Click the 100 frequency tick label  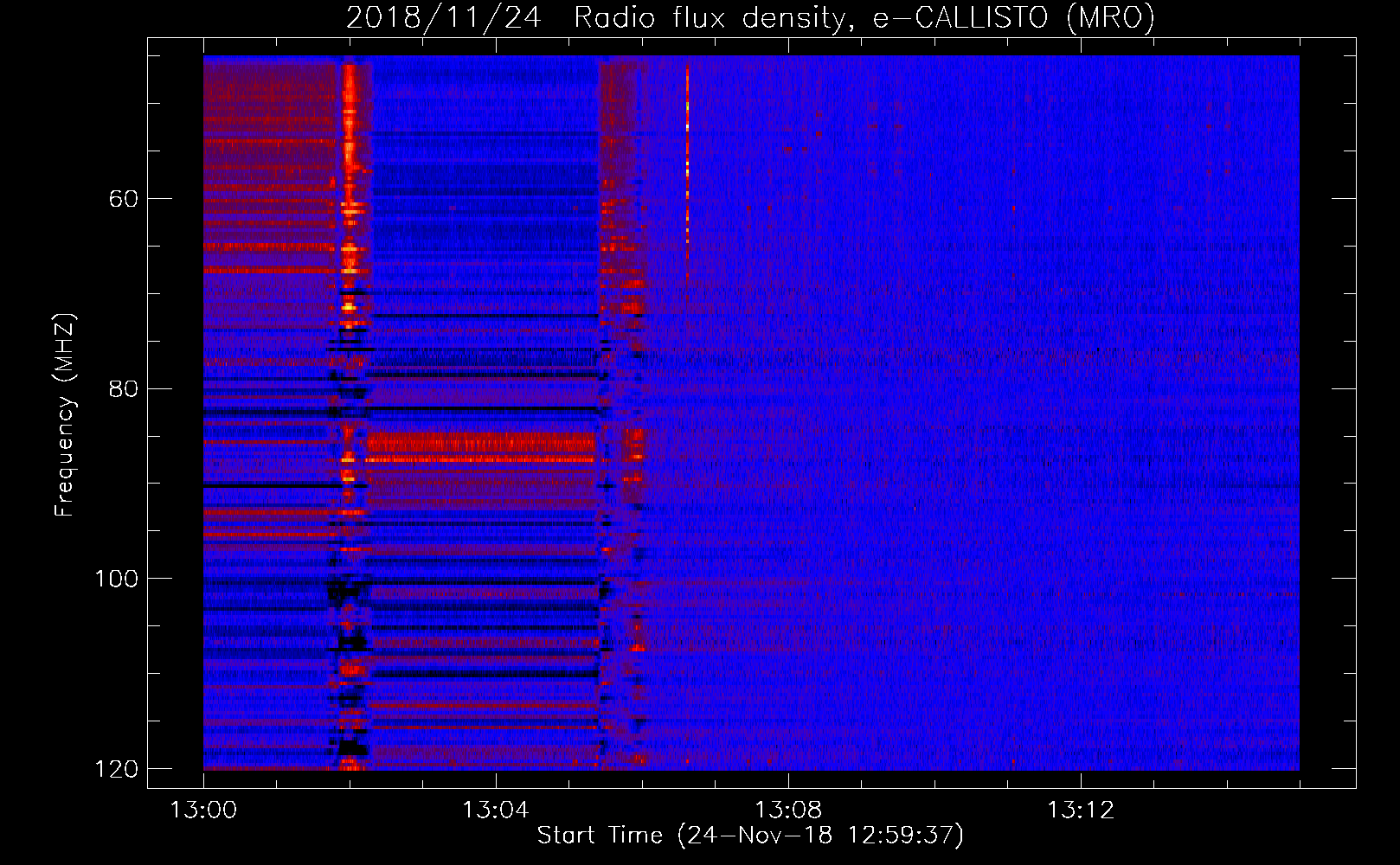click(x=116, y=579)
